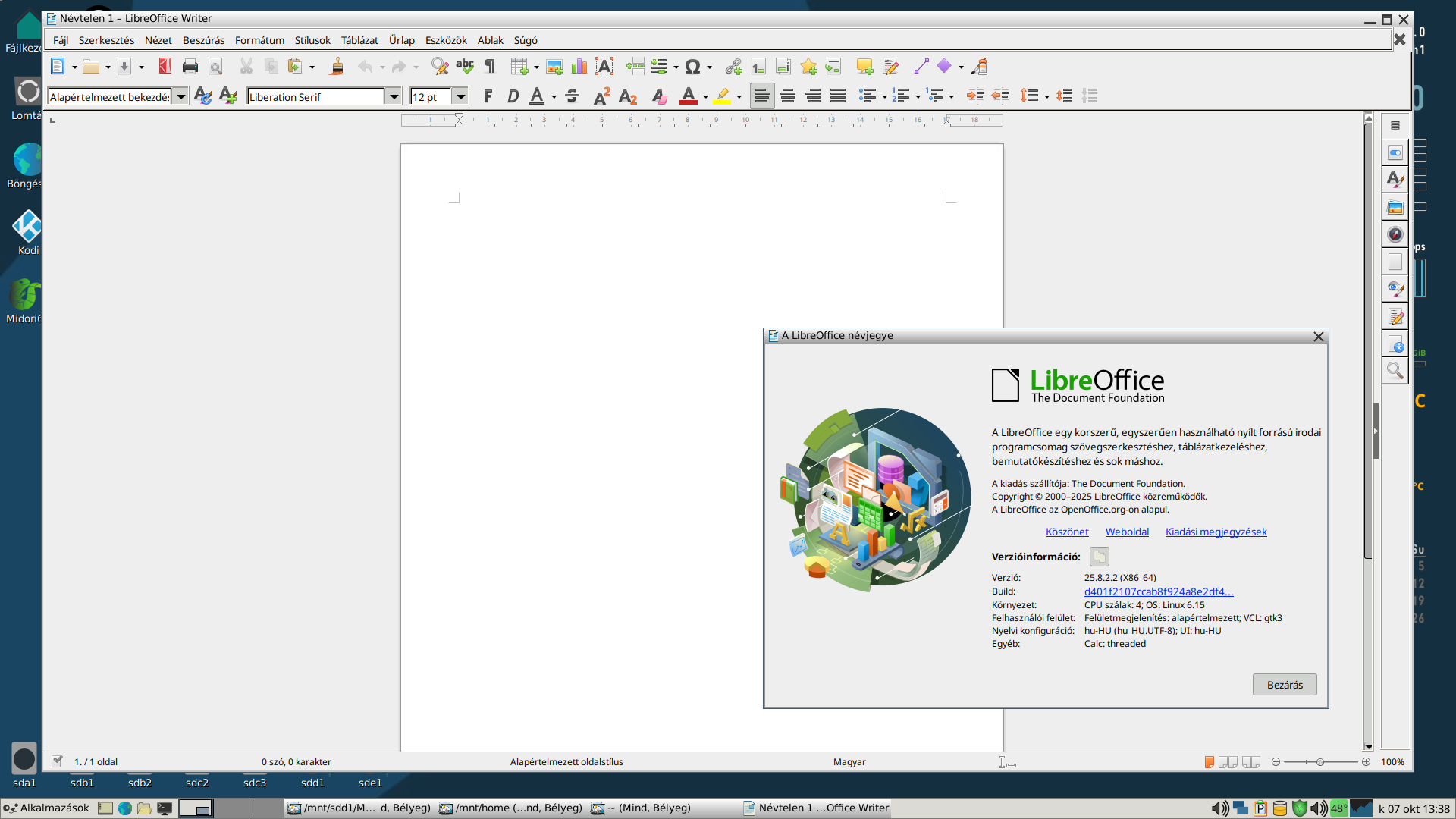Open the sidebar Gallery panel icon

pyautogui.click(x=1395, y=207)
